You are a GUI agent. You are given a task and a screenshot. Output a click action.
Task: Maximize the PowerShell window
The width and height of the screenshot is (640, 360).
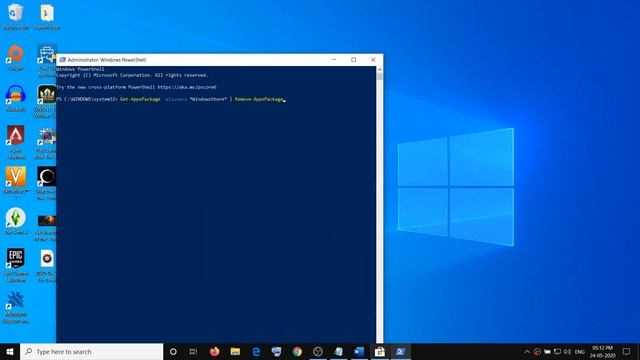tap(353, 60)
